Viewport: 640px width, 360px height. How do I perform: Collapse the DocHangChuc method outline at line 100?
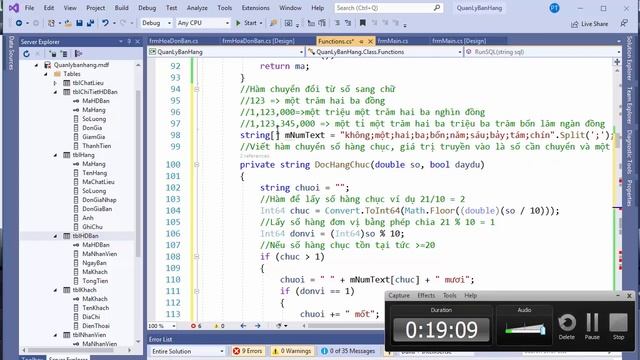tap(197, 164)
